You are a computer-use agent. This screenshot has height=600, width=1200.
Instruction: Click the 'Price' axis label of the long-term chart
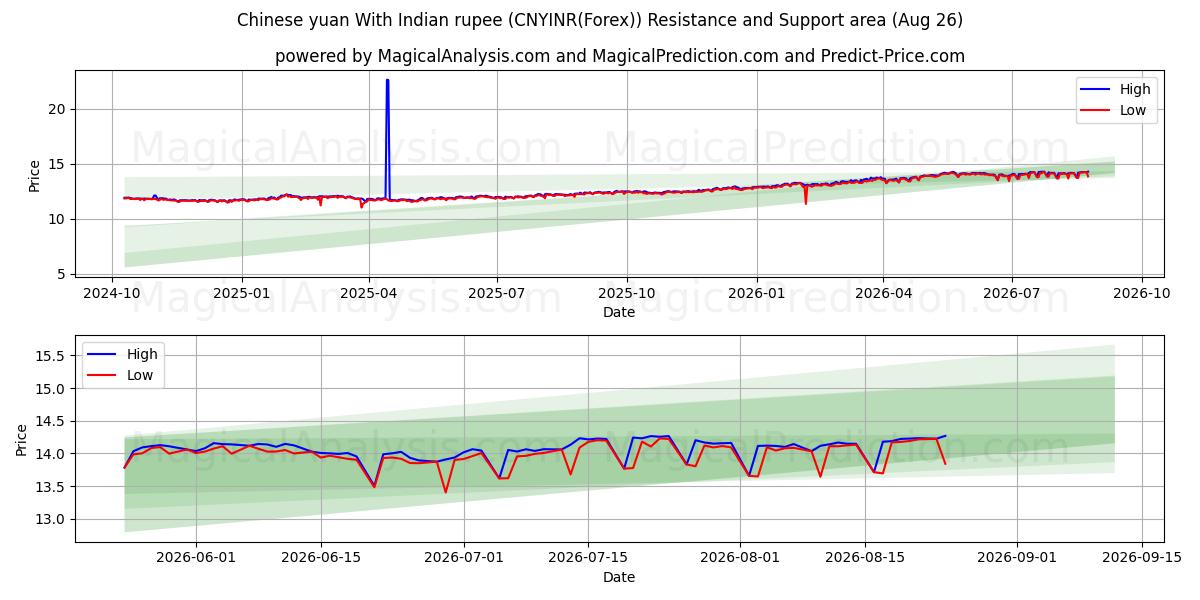[x=35, y=175]
